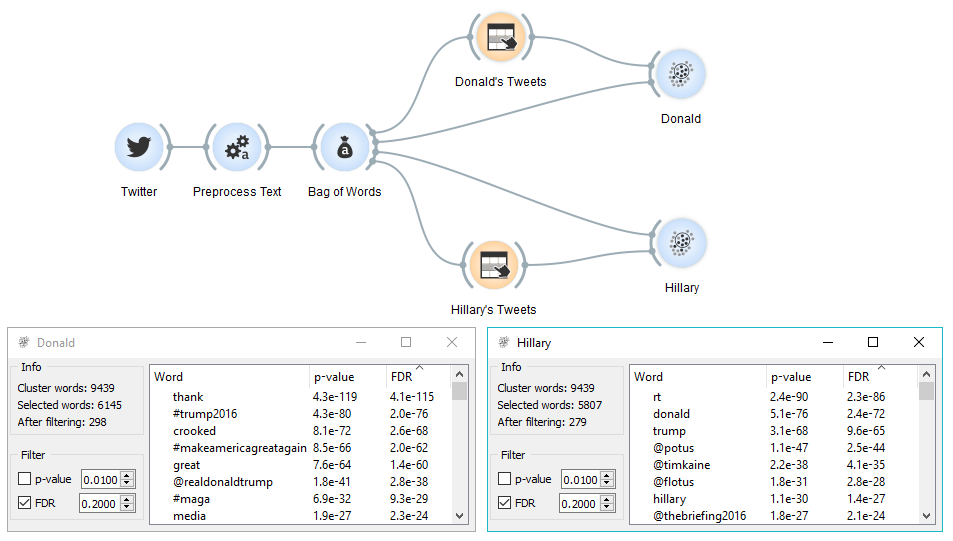Open the Preprocess Text gears widget

(237, 147)
